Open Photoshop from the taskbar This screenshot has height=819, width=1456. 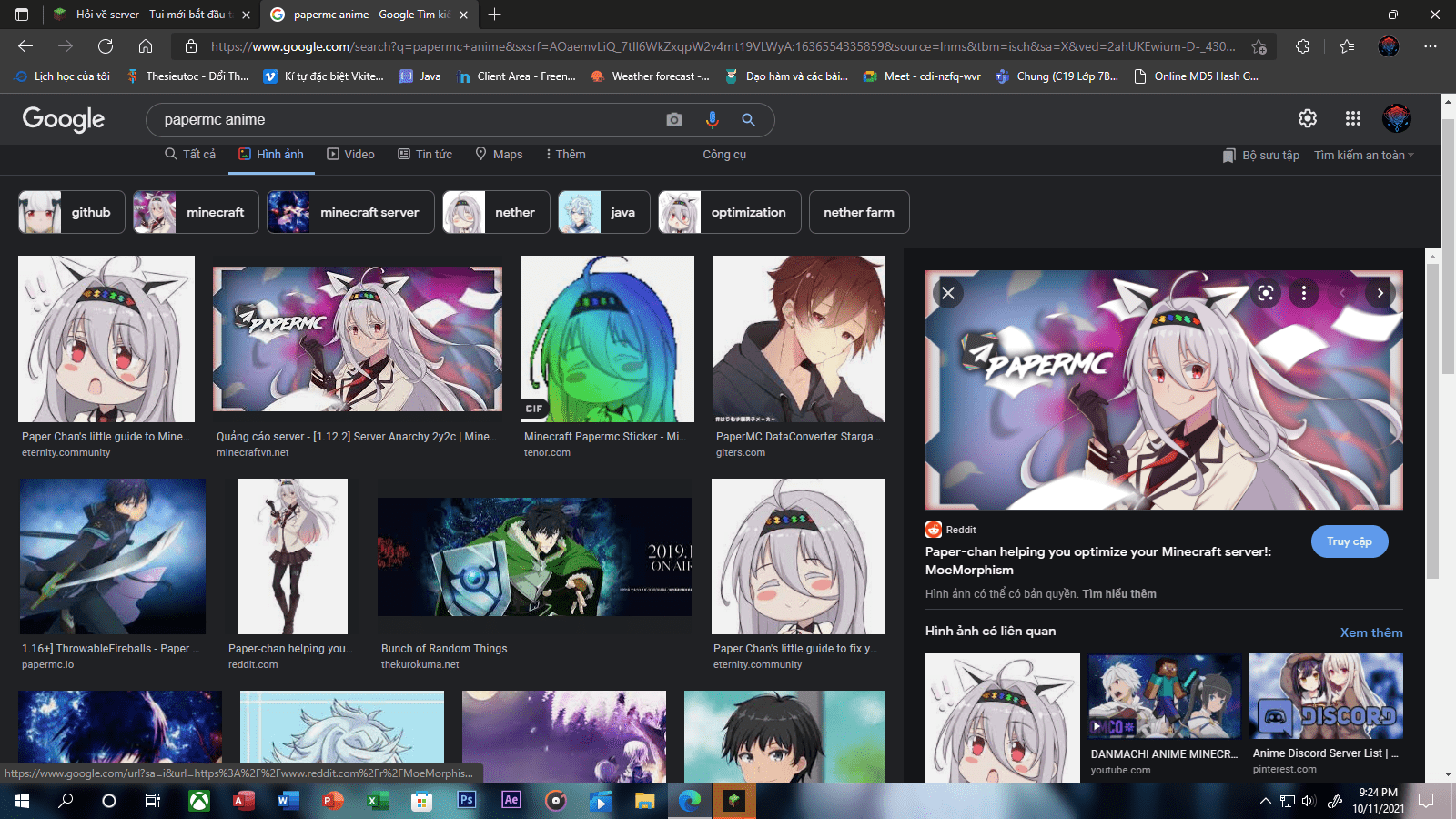point(466,800)
